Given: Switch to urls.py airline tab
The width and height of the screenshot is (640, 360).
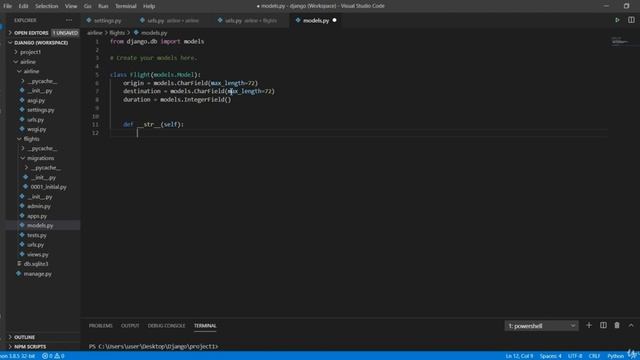Looking at the screenshot, I should tap(169, 20).
